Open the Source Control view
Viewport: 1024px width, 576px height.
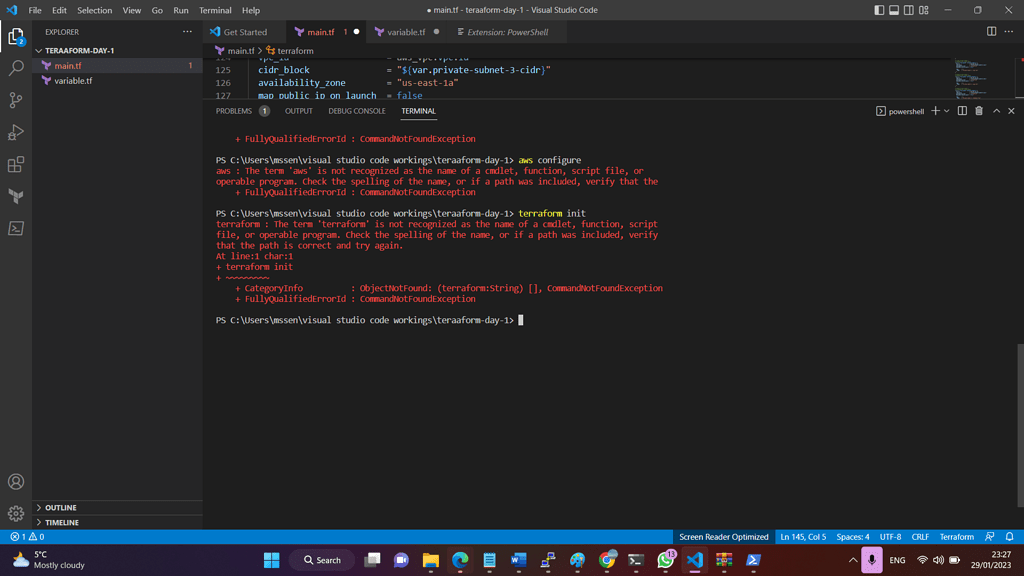16,100
